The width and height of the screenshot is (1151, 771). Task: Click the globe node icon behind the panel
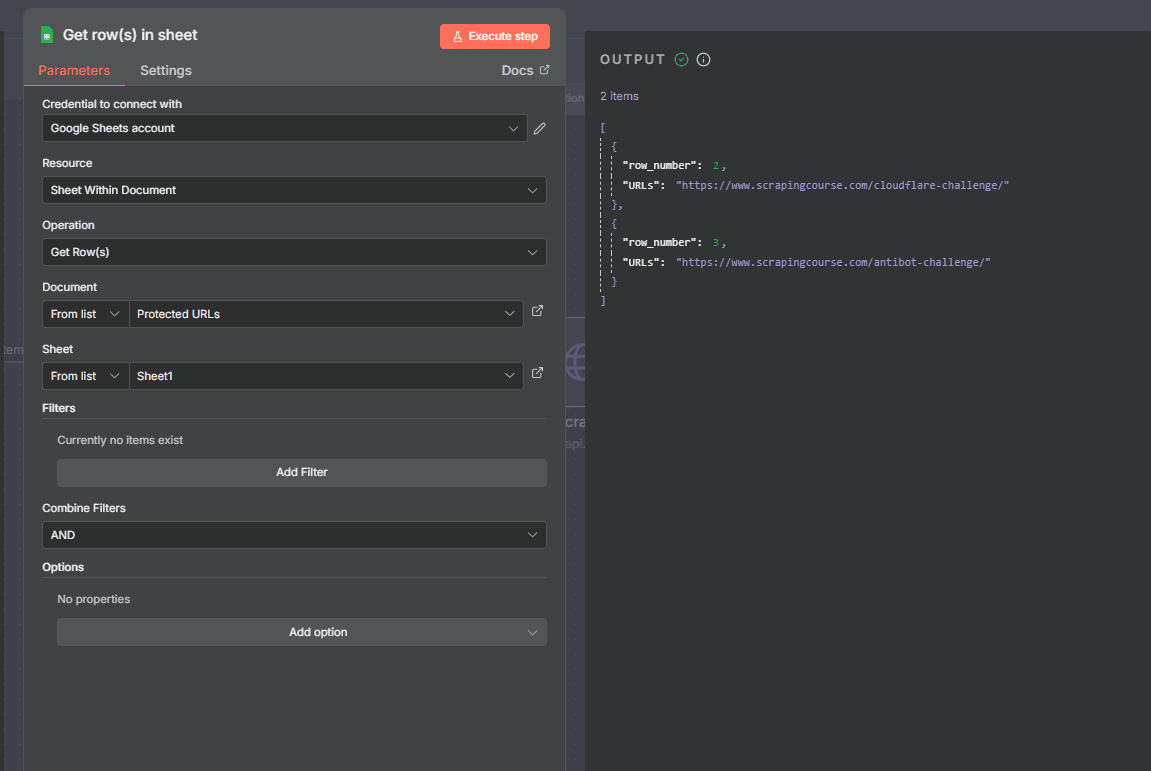click(576, 363)
